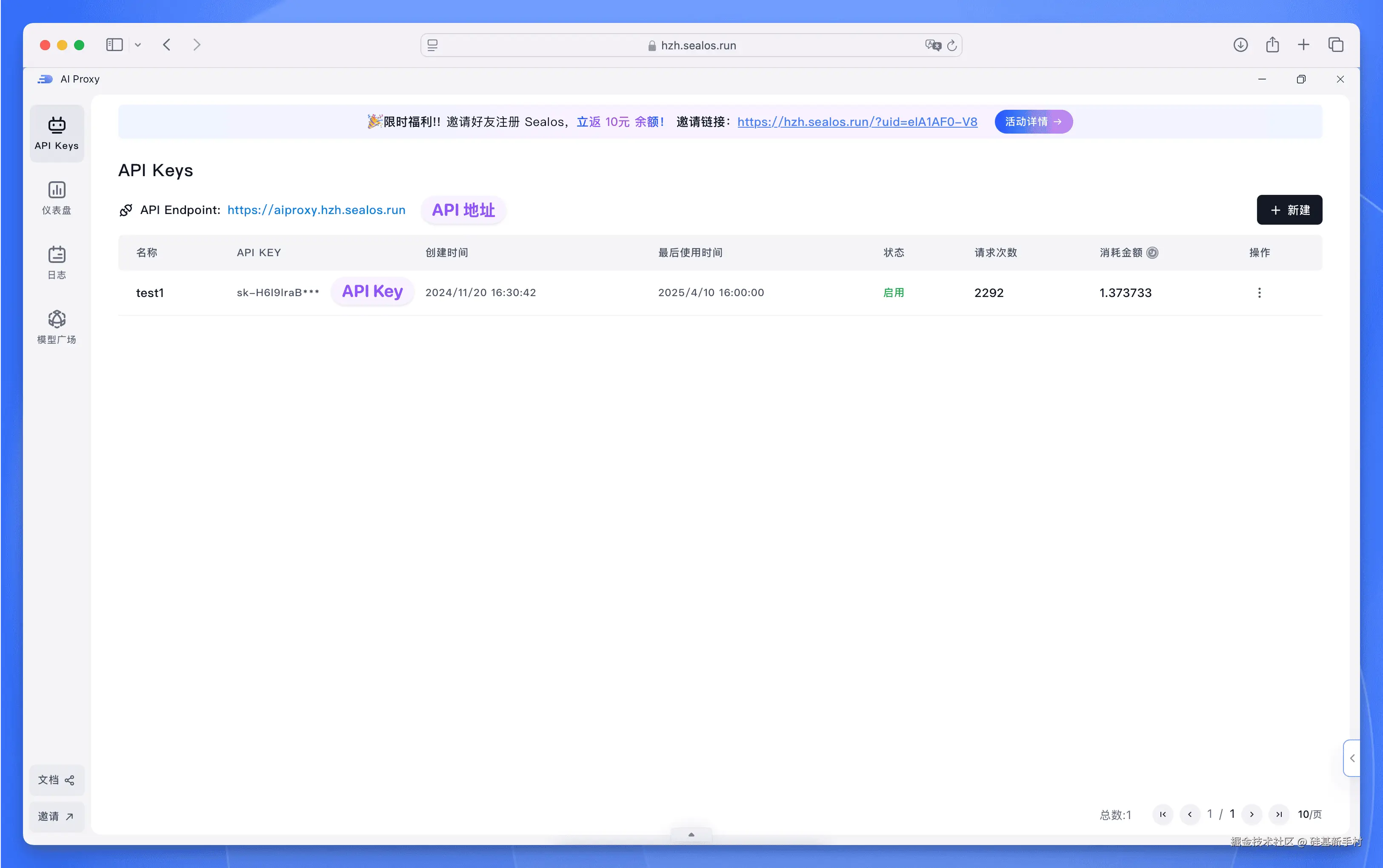The image size is (1383, 868).
Task: Click 新建 button to create key
Action: [x=1289, y=210]
